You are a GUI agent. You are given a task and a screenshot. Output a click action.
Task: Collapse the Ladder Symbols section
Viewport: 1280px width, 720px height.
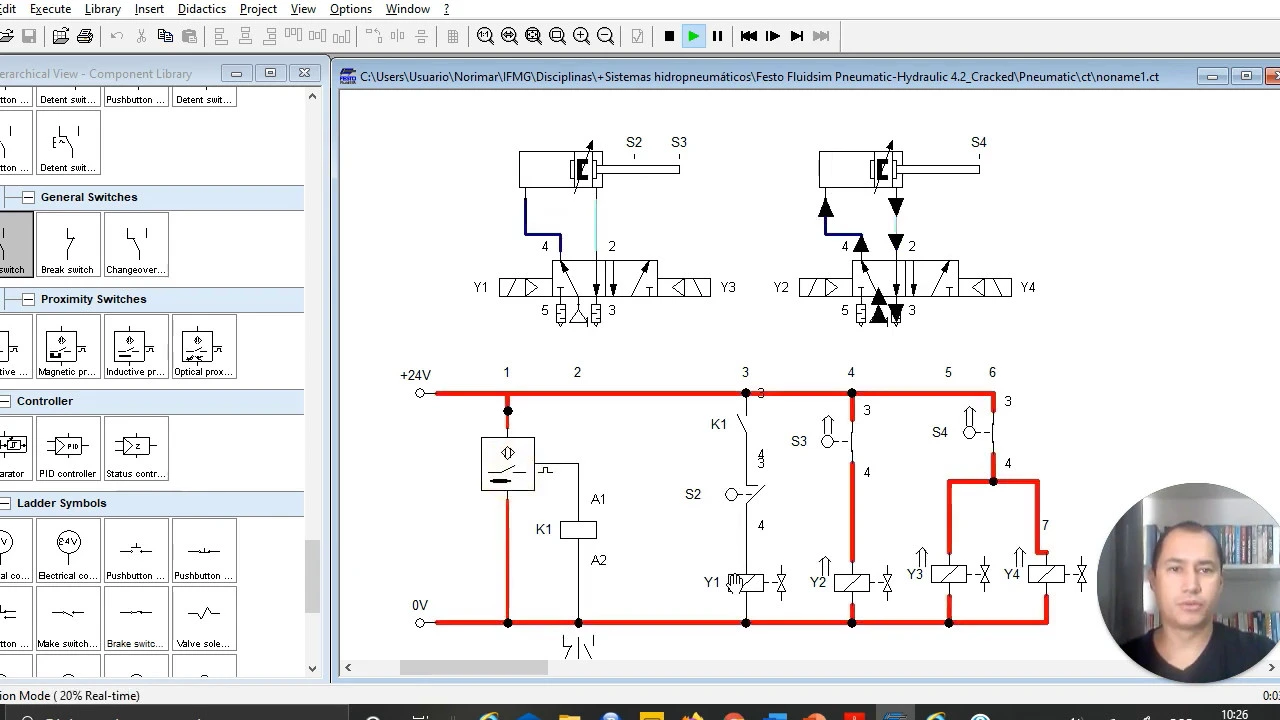pyautogui.click(x=5, y=503)
